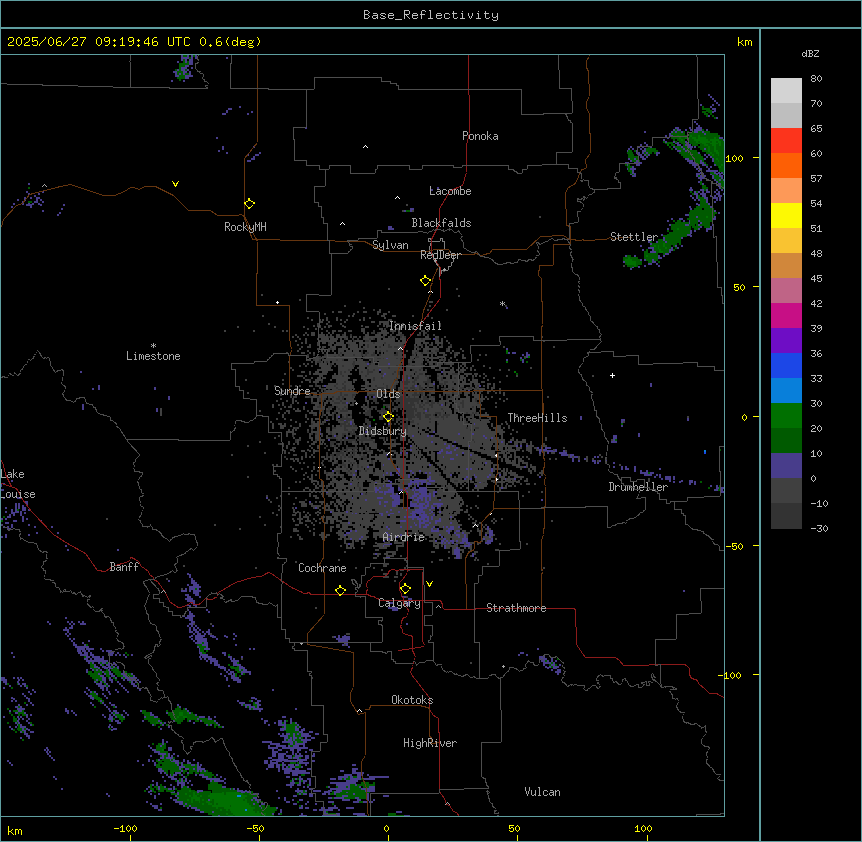Click the -50 tick on the bottom axis
862x842 pixels.
tap(256, 828)
